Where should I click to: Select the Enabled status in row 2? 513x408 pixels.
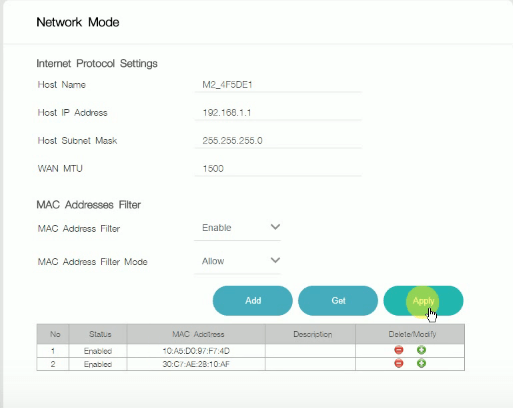coord(98,364)
